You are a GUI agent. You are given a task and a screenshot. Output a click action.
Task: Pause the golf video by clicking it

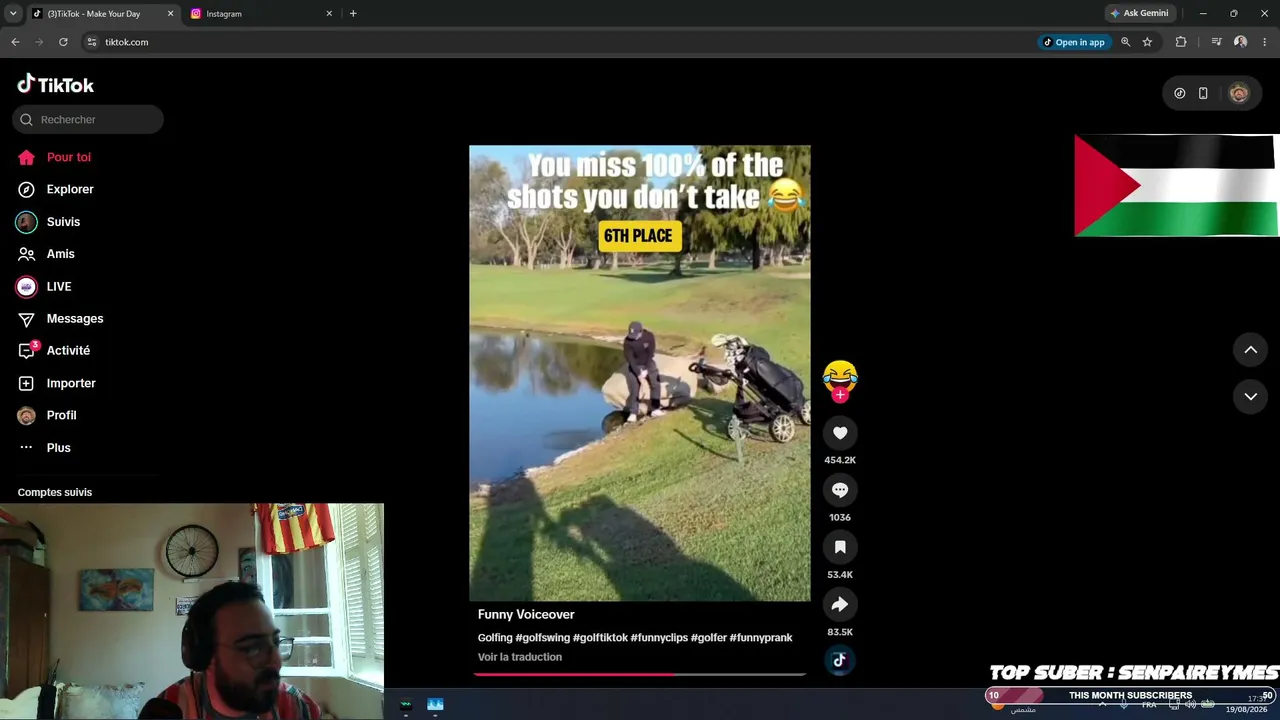pos(640,373)
